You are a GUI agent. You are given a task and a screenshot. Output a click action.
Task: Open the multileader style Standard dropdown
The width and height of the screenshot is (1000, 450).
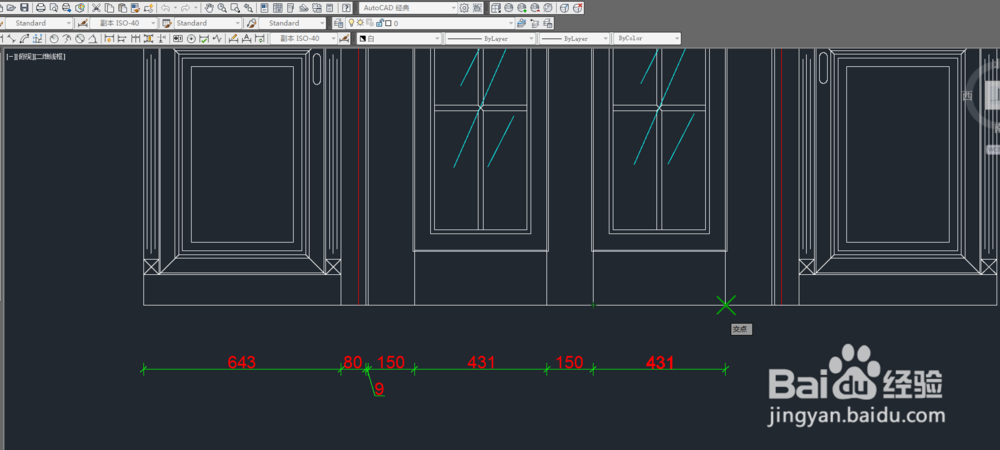point(292,23)
